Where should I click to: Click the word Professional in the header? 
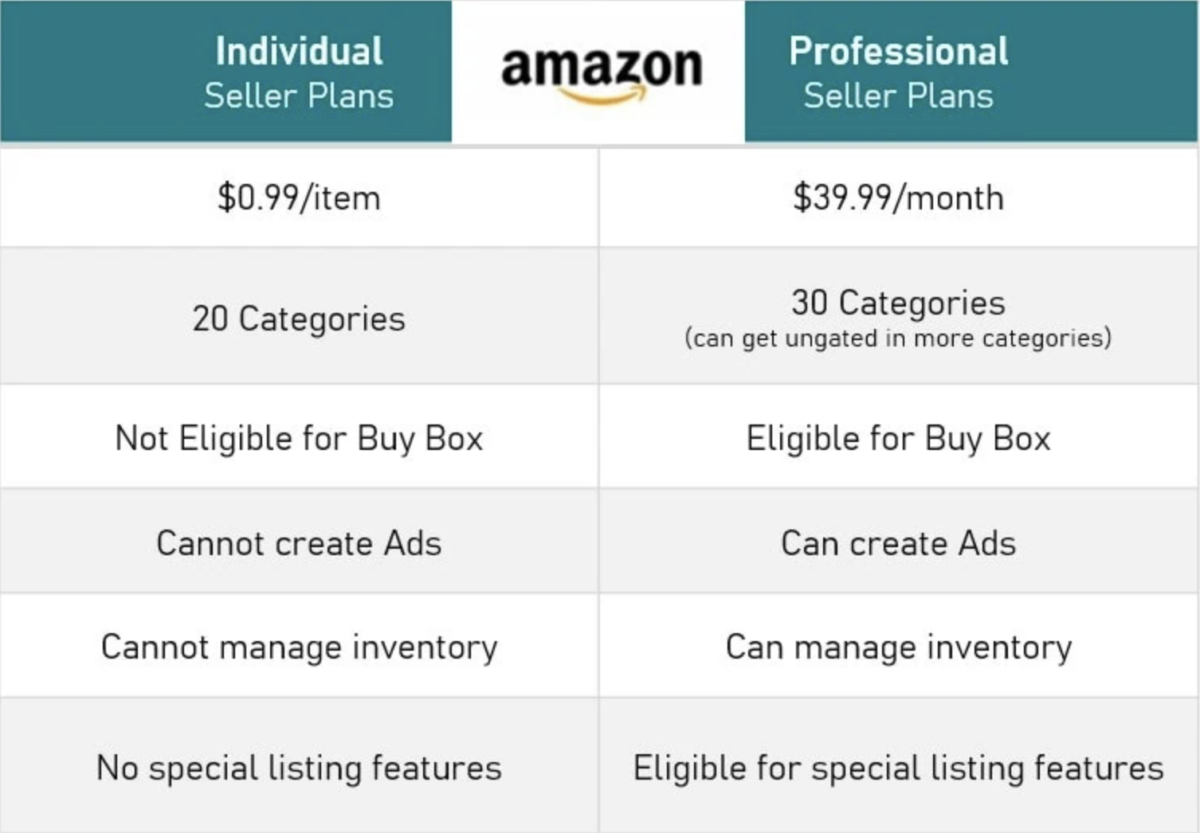pos(898,51)
